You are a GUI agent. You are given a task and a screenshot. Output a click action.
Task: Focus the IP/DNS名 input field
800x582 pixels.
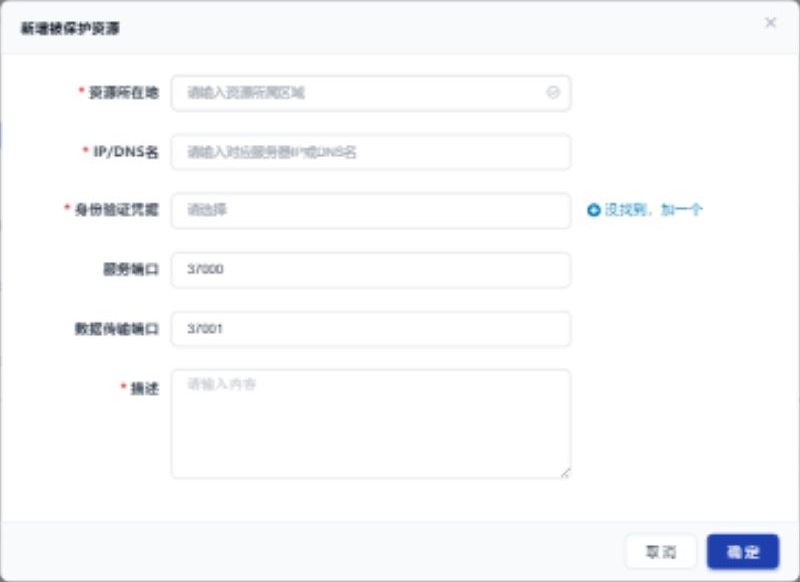pos(371,151)
